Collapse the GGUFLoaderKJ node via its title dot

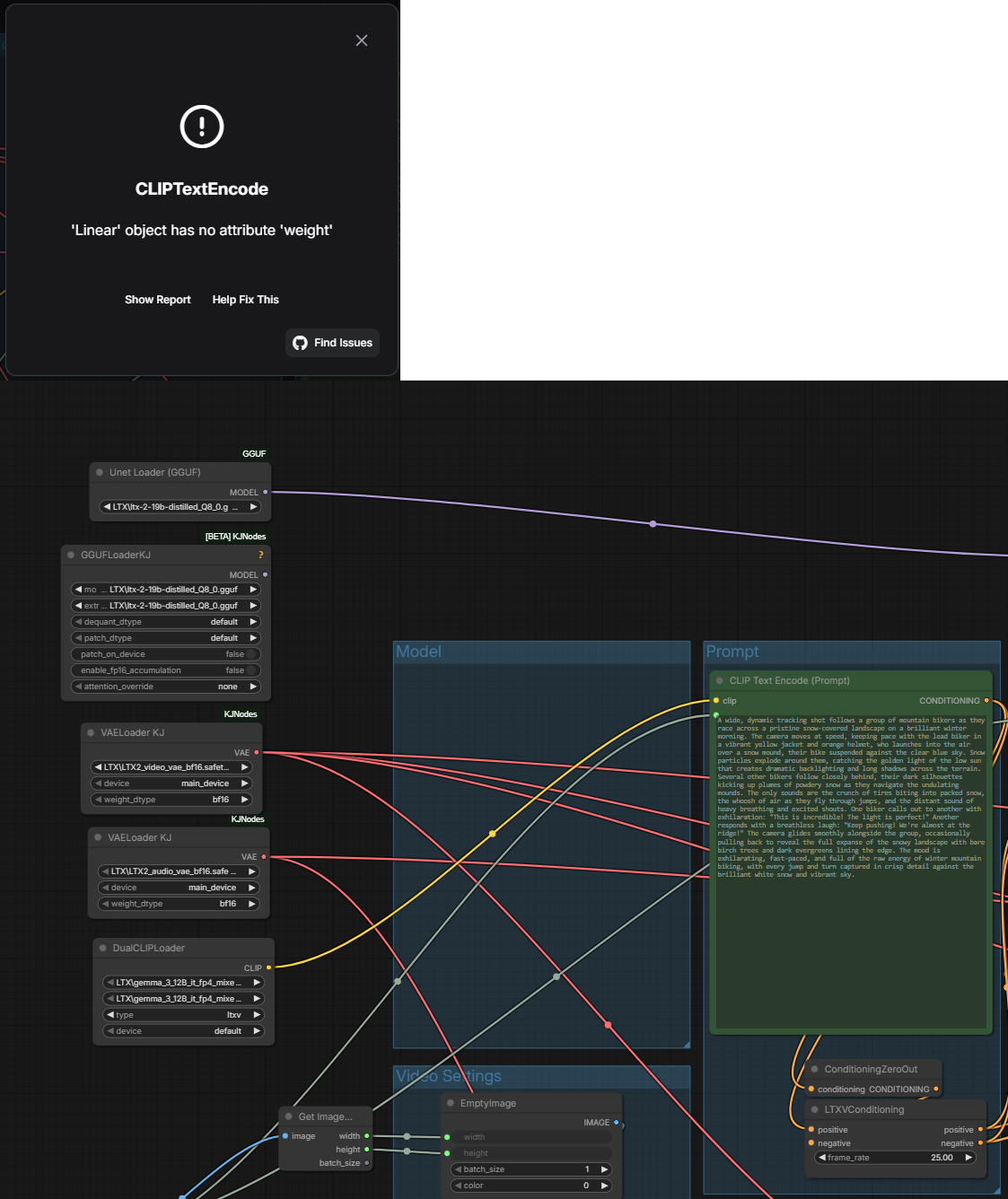71,555
